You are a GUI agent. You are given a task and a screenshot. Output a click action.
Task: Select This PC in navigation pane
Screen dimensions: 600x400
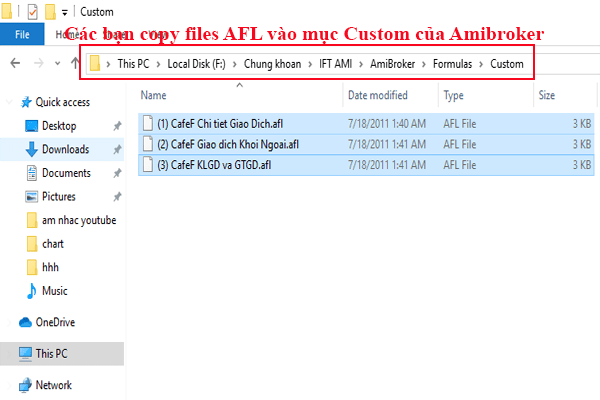tap(62, 354)
